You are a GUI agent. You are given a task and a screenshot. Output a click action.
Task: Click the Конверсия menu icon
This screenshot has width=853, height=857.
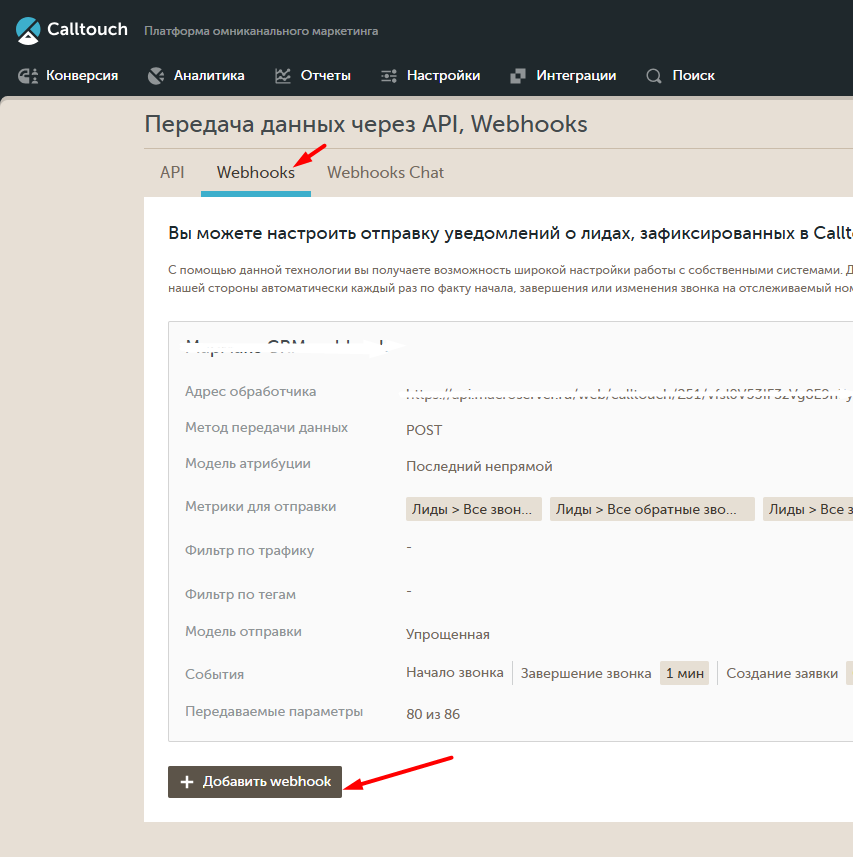28,76
